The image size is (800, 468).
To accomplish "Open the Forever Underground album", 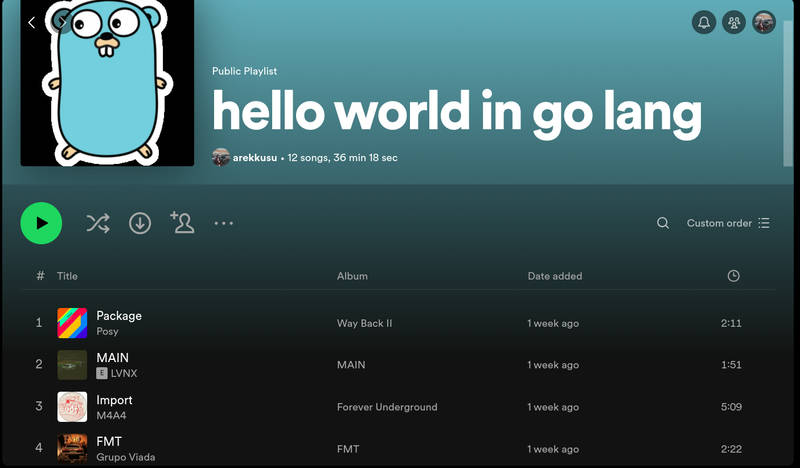I will (x=387, y=407).
